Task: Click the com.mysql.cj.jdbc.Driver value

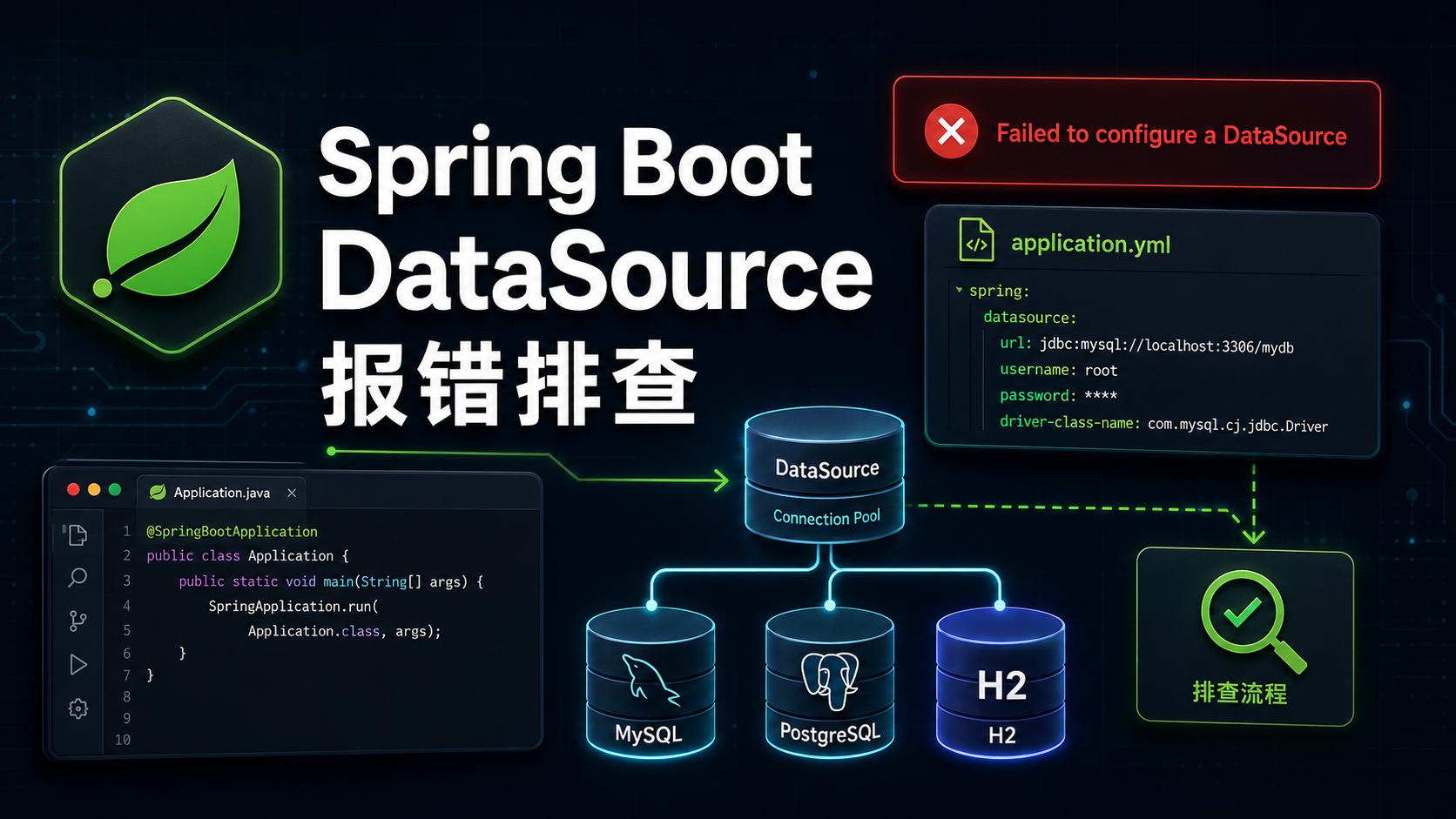Action: (1237, 426)
